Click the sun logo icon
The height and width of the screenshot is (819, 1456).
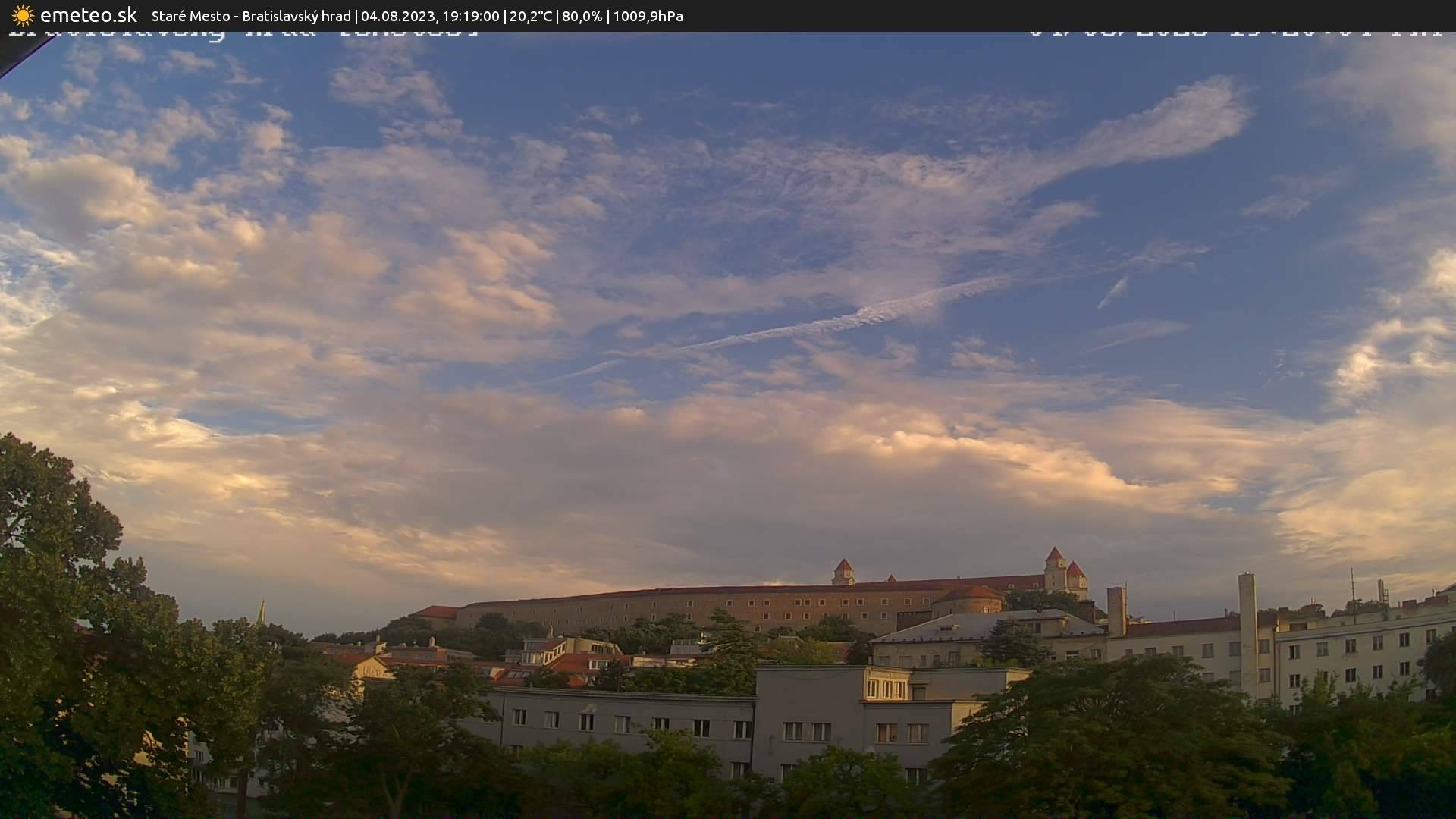tap(23, 15)
